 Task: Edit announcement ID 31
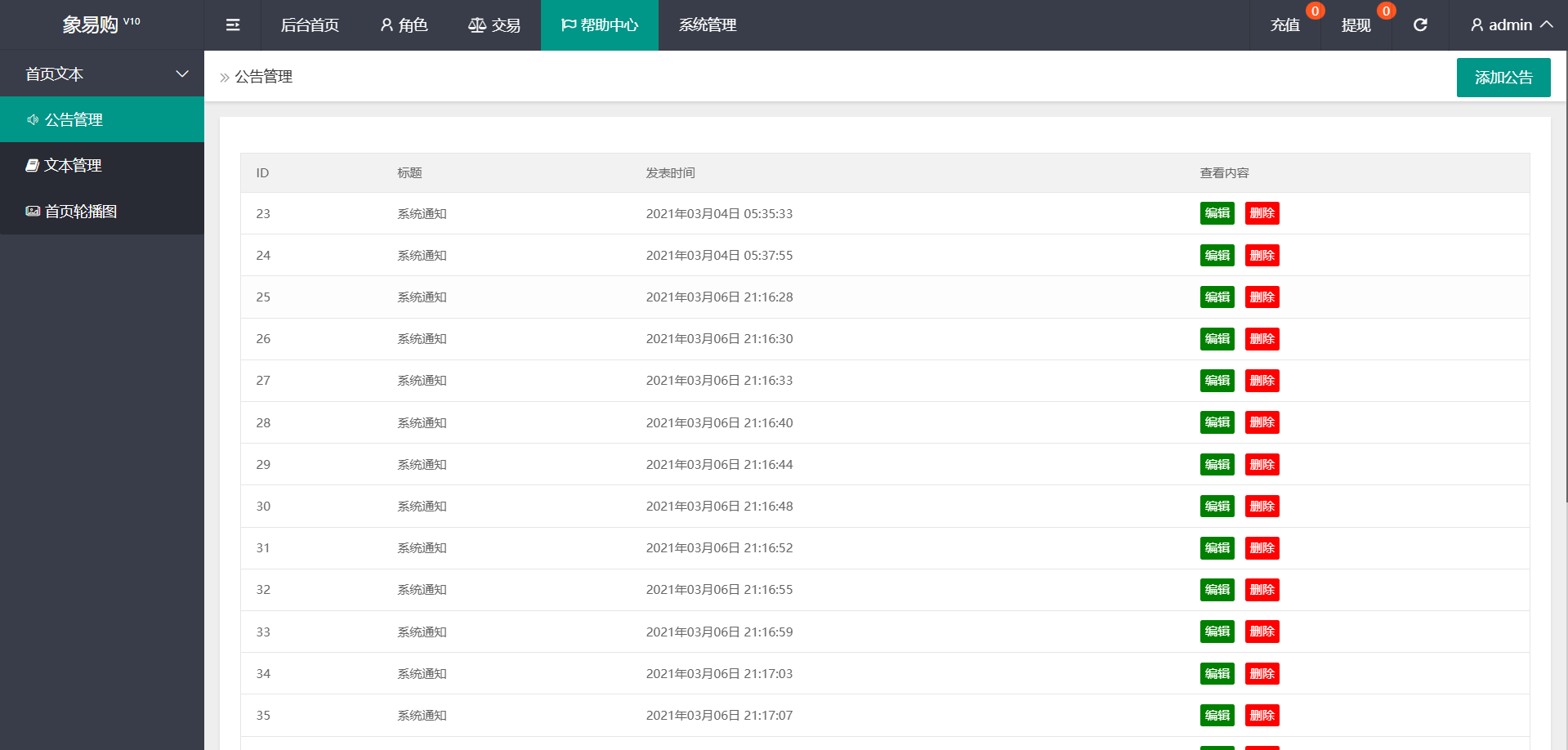[1217, 547]
